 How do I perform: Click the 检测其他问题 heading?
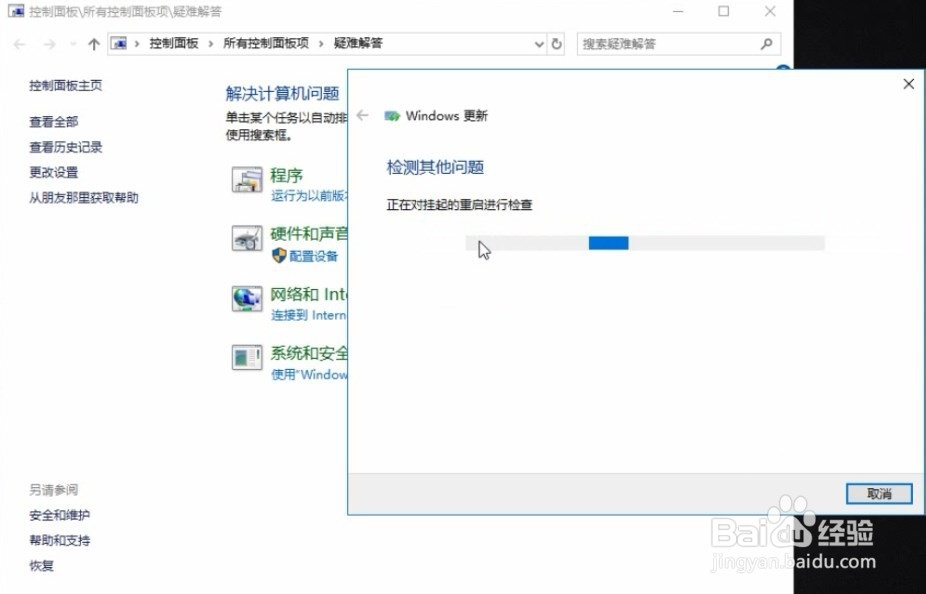click(x=435, y=167)
